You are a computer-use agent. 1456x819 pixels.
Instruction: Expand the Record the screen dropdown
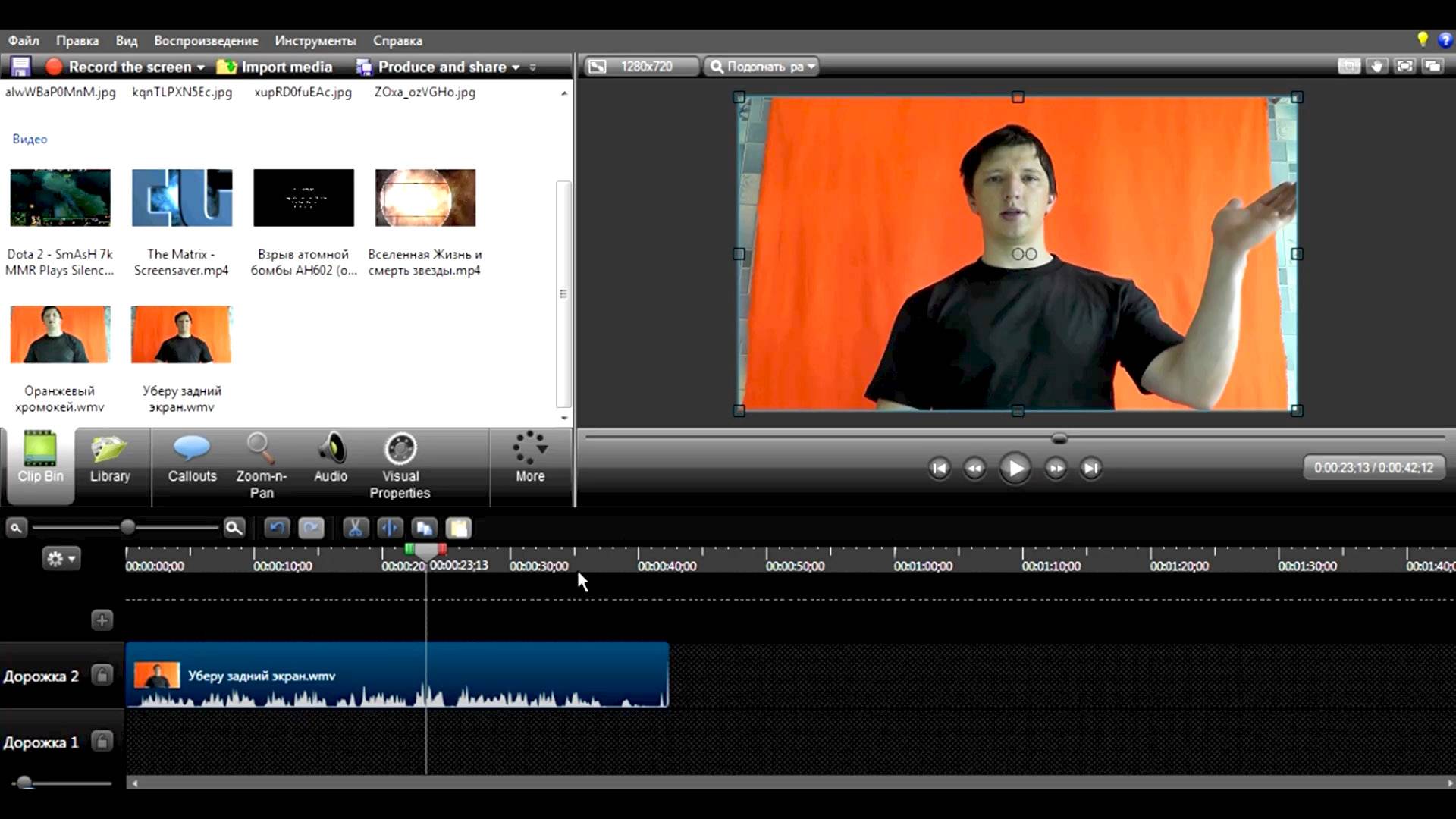tap(201, 67)
